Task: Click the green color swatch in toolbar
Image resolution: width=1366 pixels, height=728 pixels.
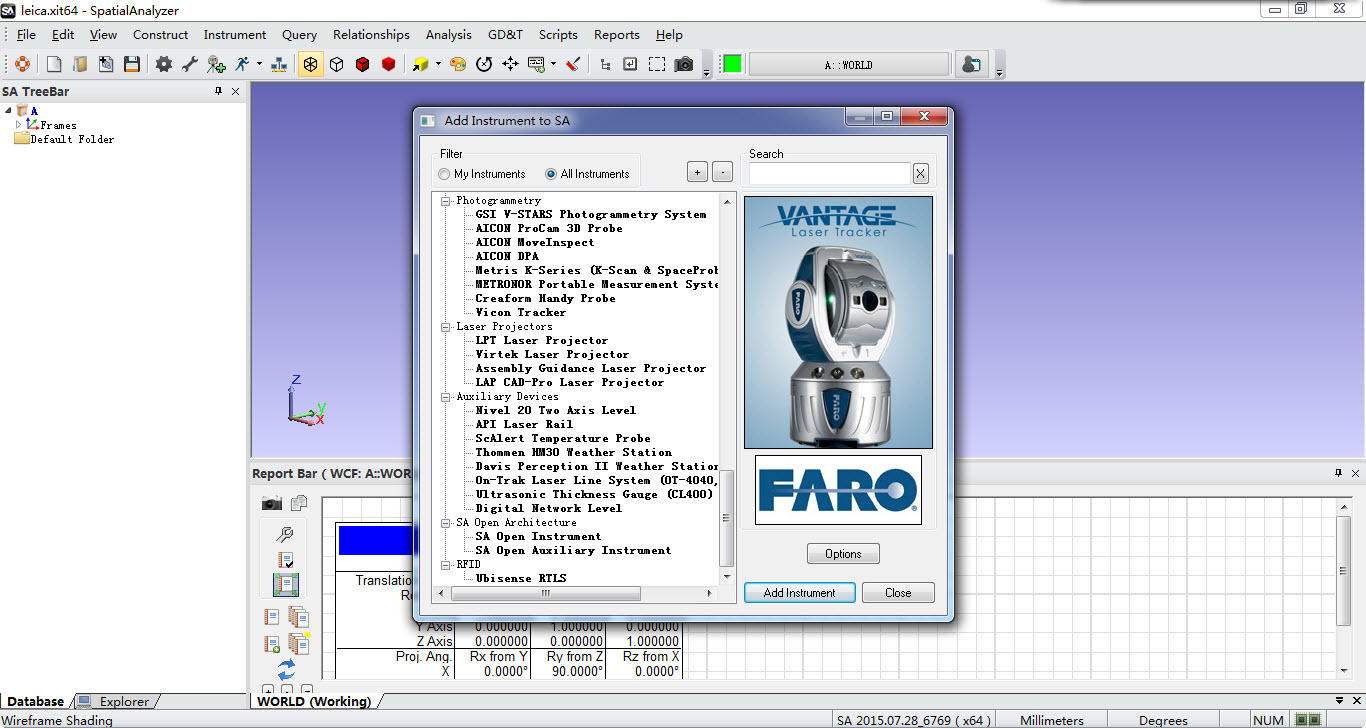Action: point(733,64)
